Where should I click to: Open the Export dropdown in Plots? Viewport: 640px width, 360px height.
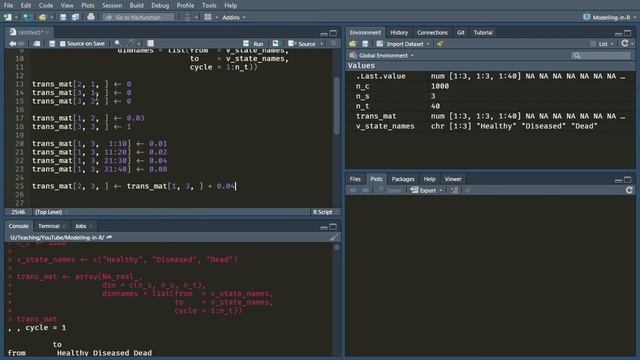pos(426,190)
